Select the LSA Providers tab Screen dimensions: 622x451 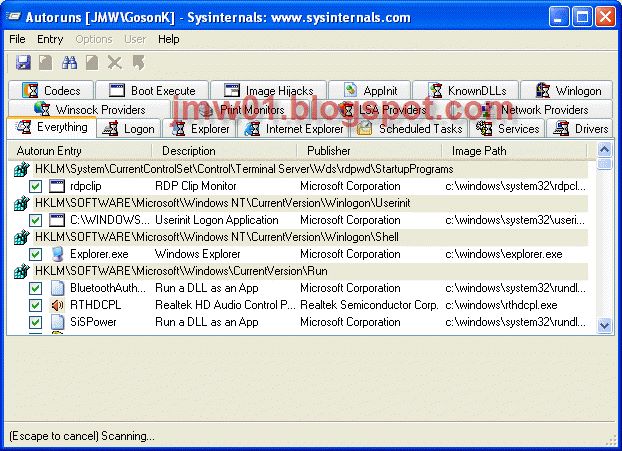tap(383, 109)
